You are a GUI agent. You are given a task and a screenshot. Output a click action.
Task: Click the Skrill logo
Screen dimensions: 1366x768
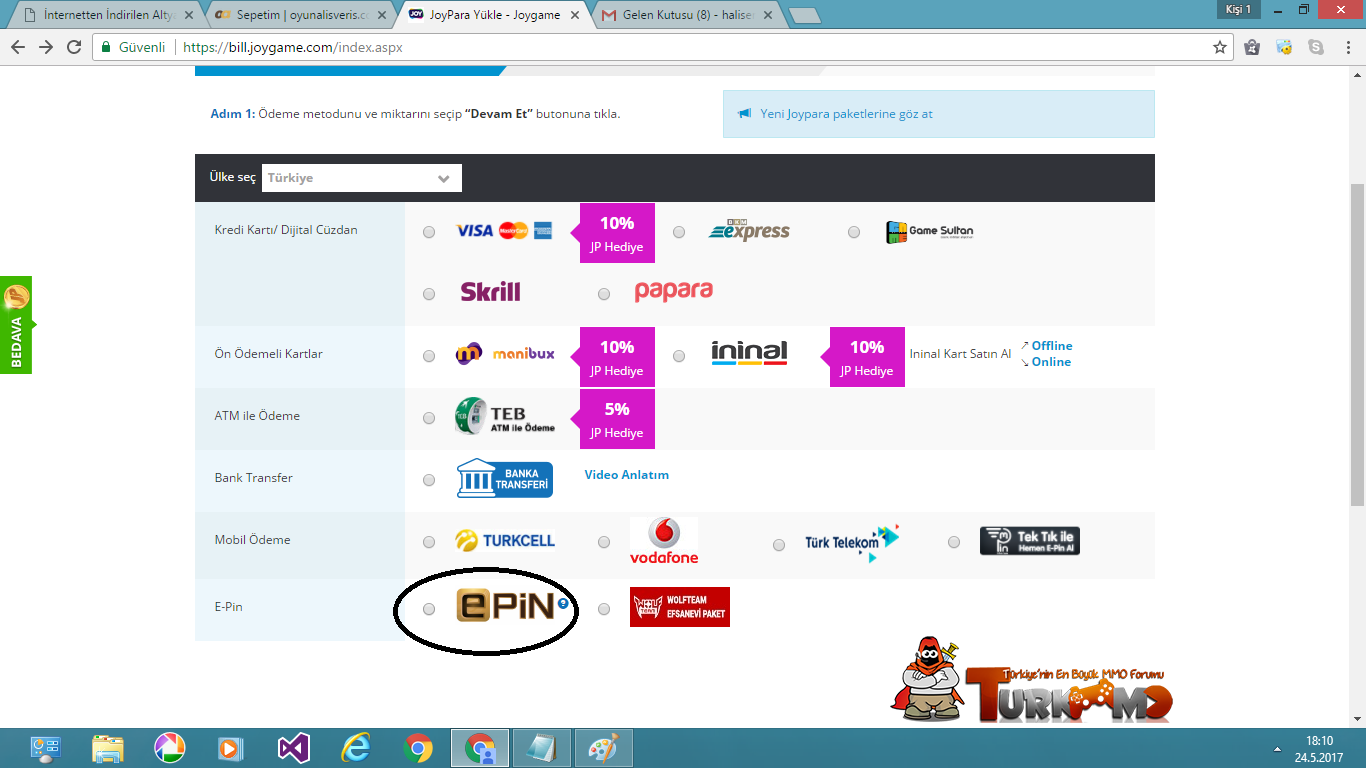[x=490, y=292]
